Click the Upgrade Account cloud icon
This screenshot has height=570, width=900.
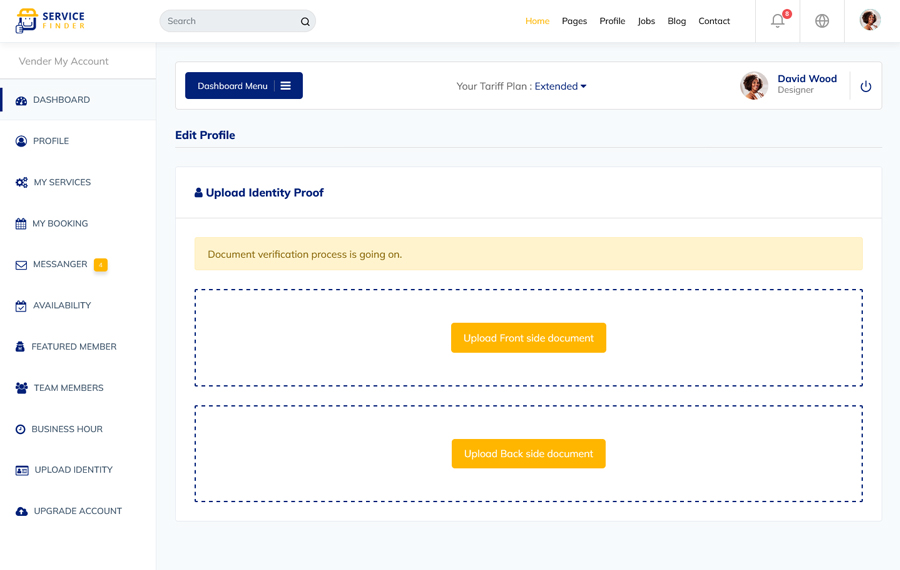pyautogui.click(x=21, y=511)
